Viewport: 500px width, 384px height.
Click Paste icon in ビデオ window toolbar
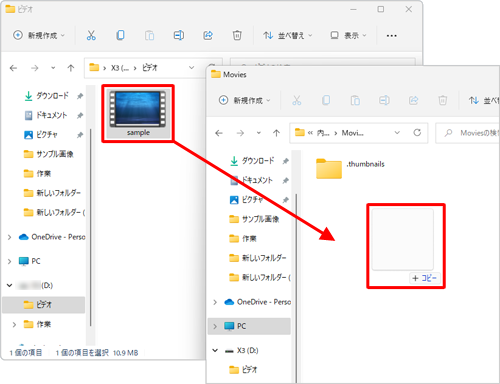149,35
